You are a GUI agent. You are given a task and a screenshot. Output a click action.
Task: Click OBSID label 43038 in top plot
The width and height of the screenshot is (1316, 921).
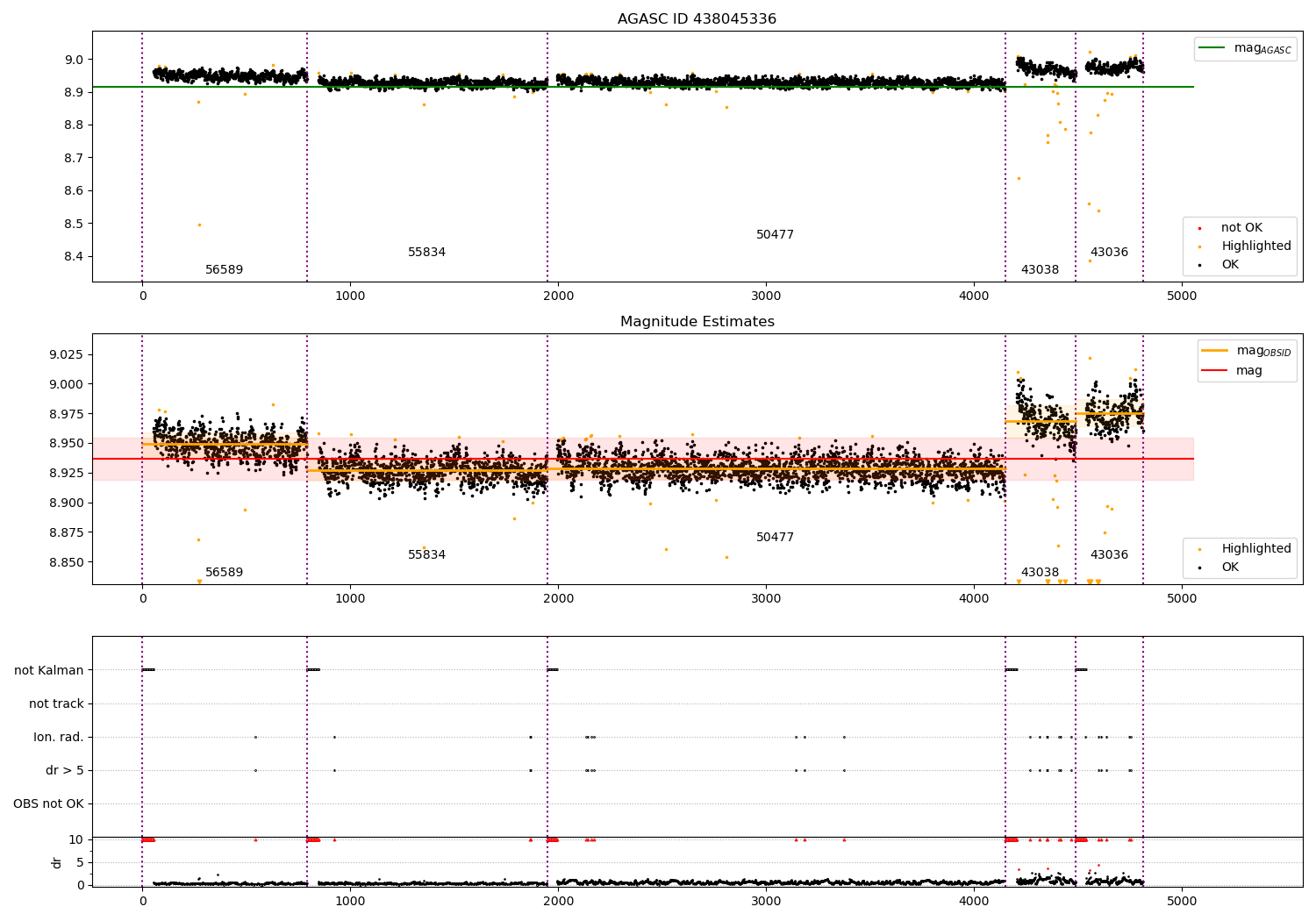point(1040,270)
